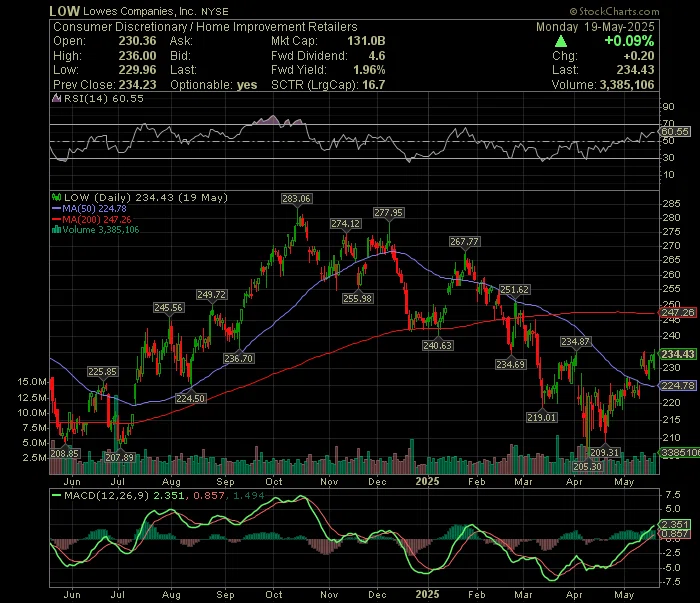Click the 2025 label on the price axis
Screen dimensions: 700x603
pyautogui.click(x=427, y=481)
